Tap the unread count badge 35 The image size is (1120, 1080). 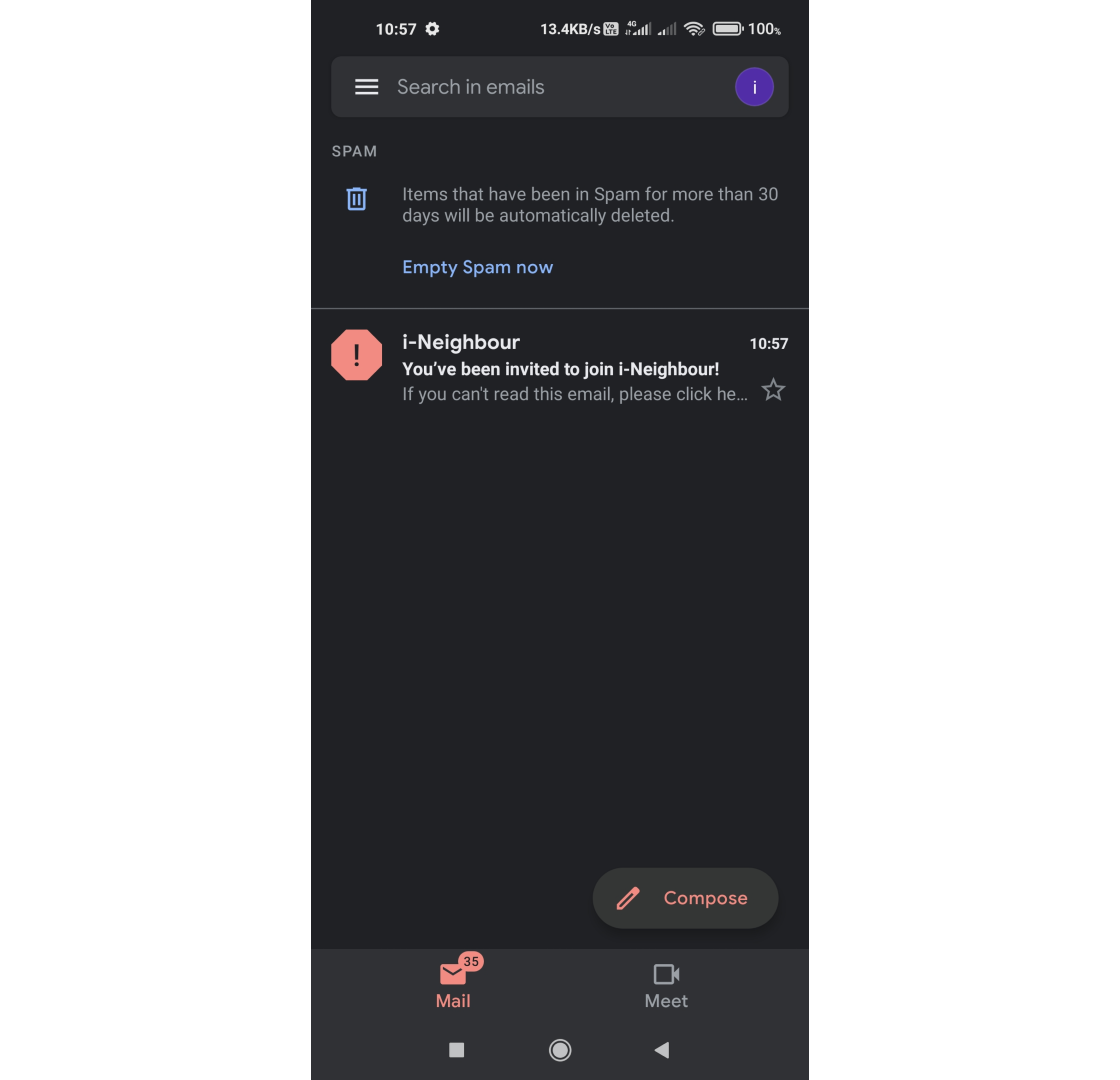[471, 961]
